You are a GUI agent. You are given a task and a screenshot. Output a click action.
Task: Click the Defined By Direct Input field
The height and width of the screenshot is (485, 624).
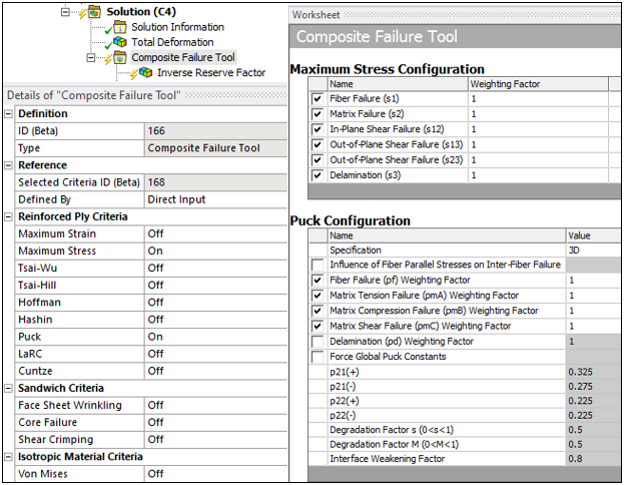point(212,199)
